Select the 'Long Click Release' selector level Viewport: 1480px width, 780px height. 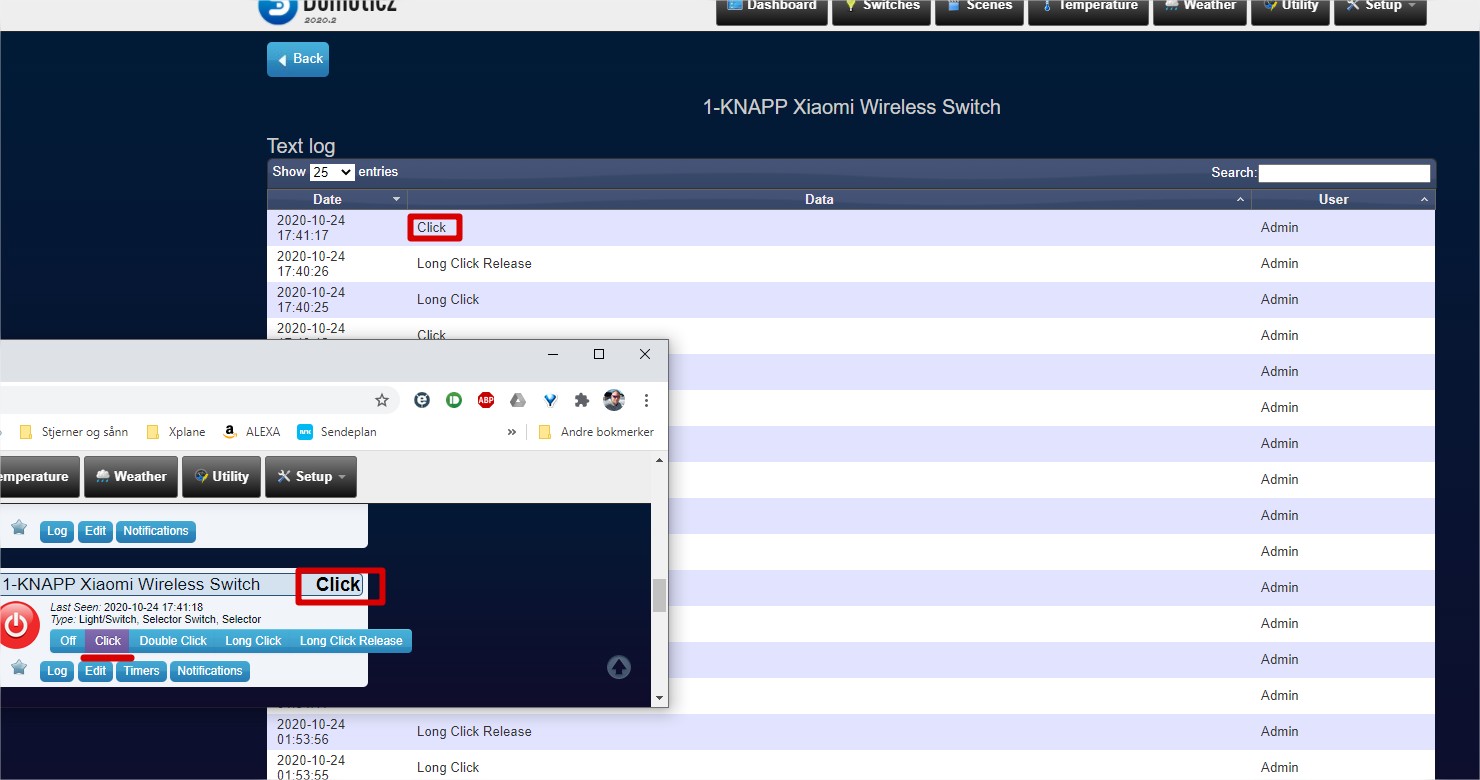point(351,641)
